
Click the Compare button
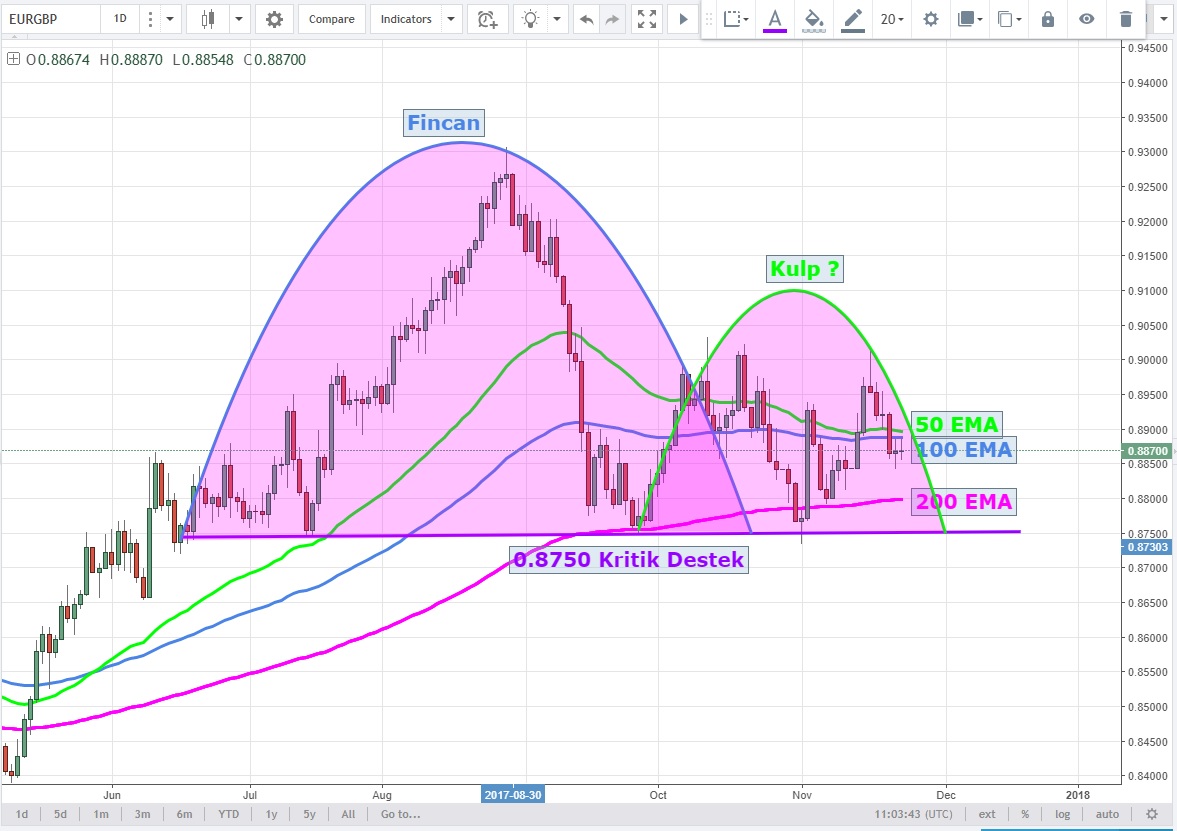pos(329,19)
